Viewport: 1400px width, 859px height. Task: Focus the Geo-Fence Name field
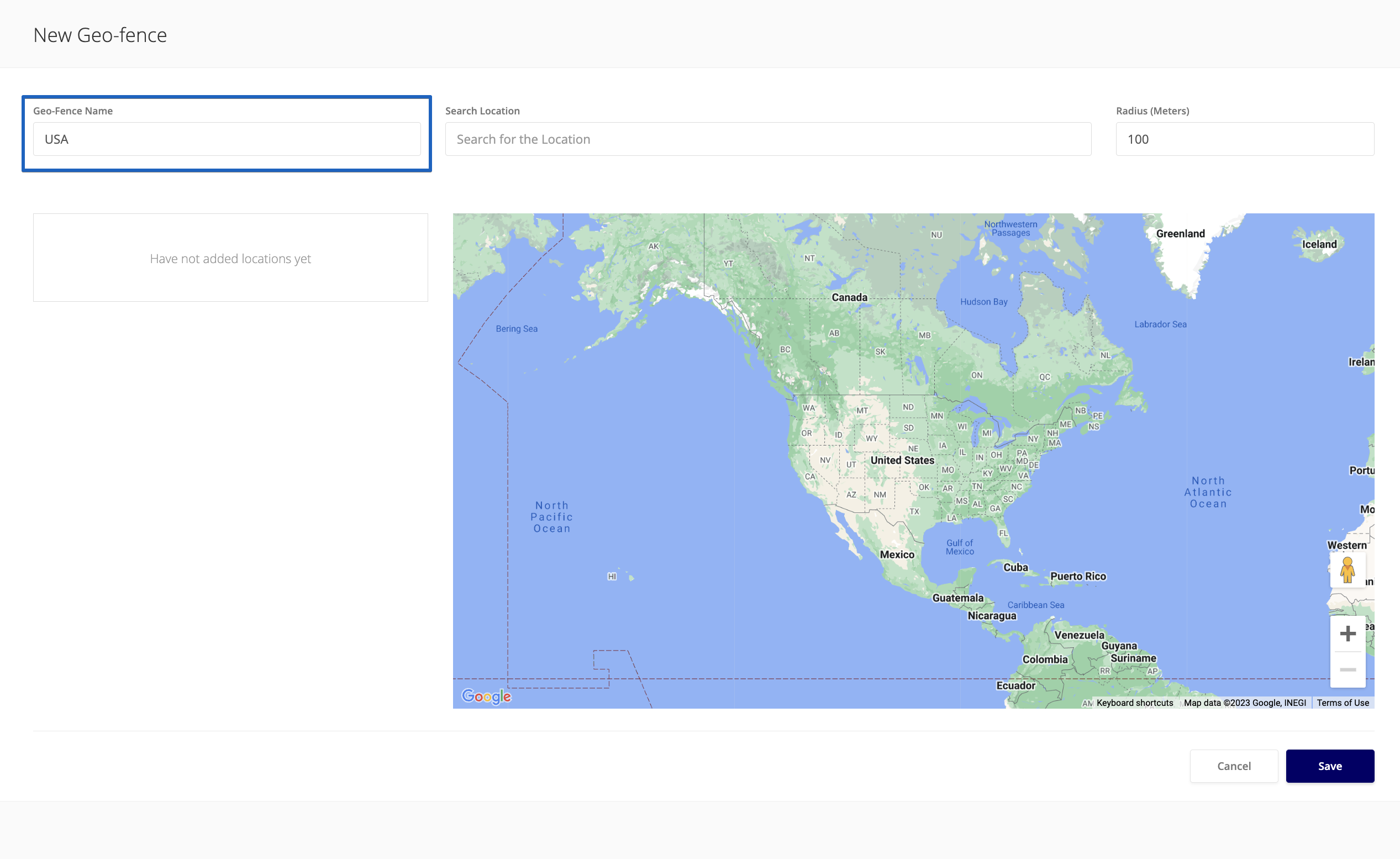pyautogui.click(x=227, y=139)
